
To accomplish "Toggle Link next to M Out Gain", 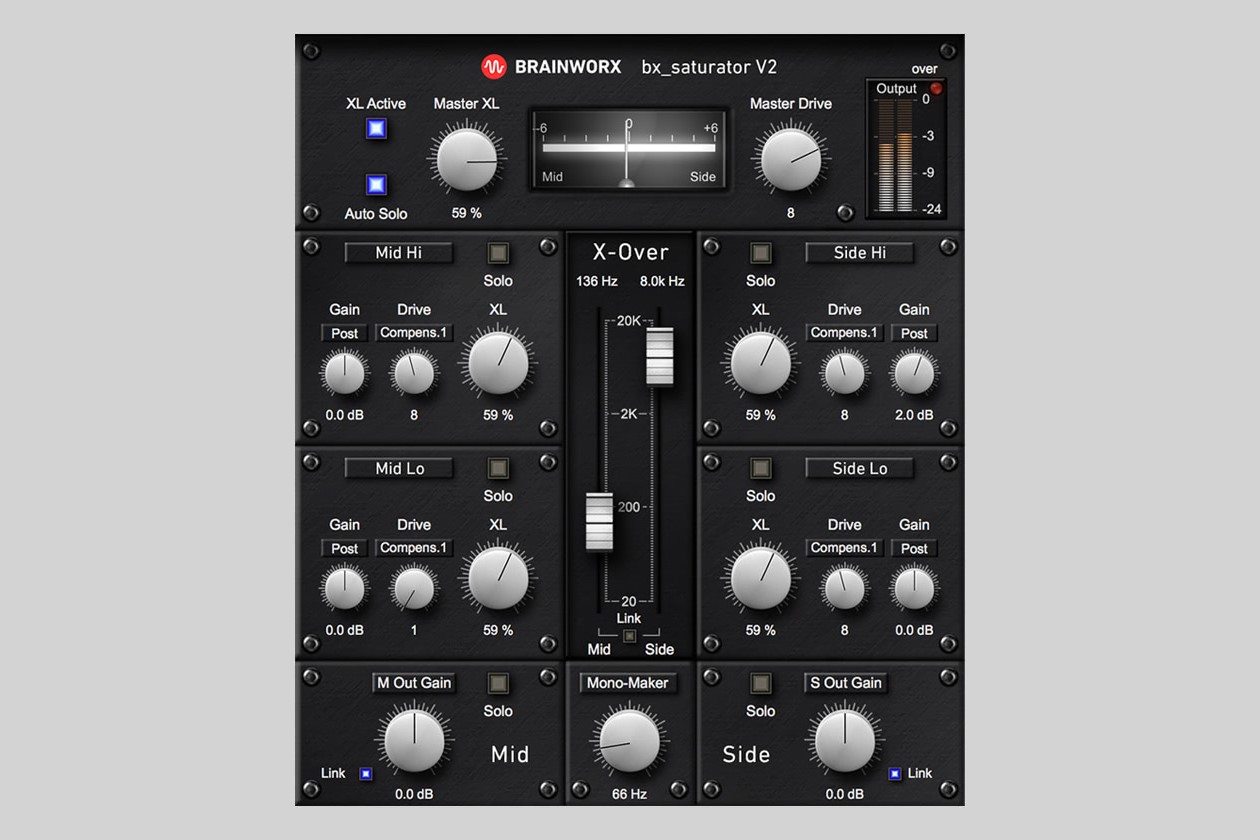I will point(365,773).
